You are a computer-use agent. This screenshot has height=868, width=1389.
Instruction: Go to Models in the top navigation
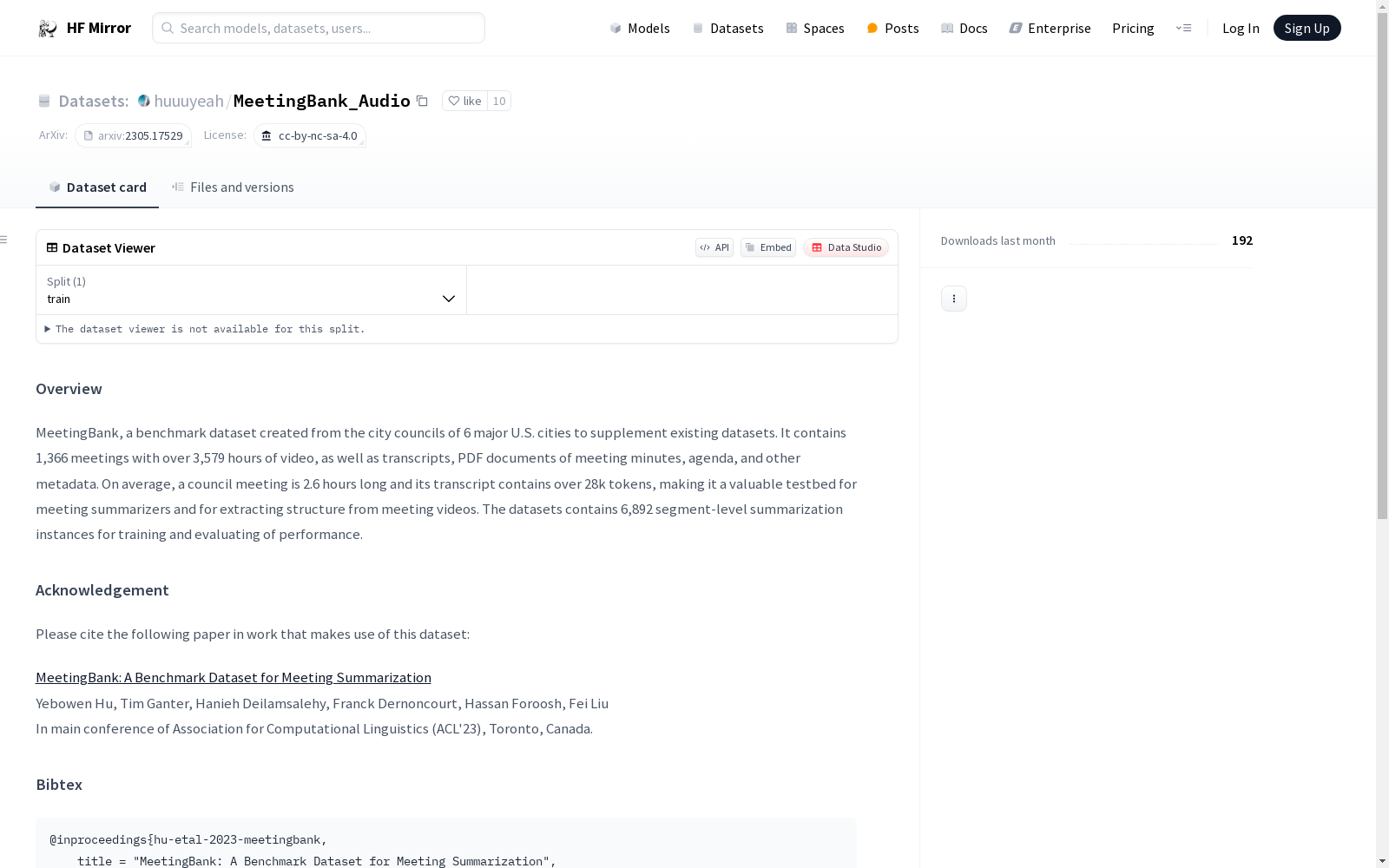[640, 28]
